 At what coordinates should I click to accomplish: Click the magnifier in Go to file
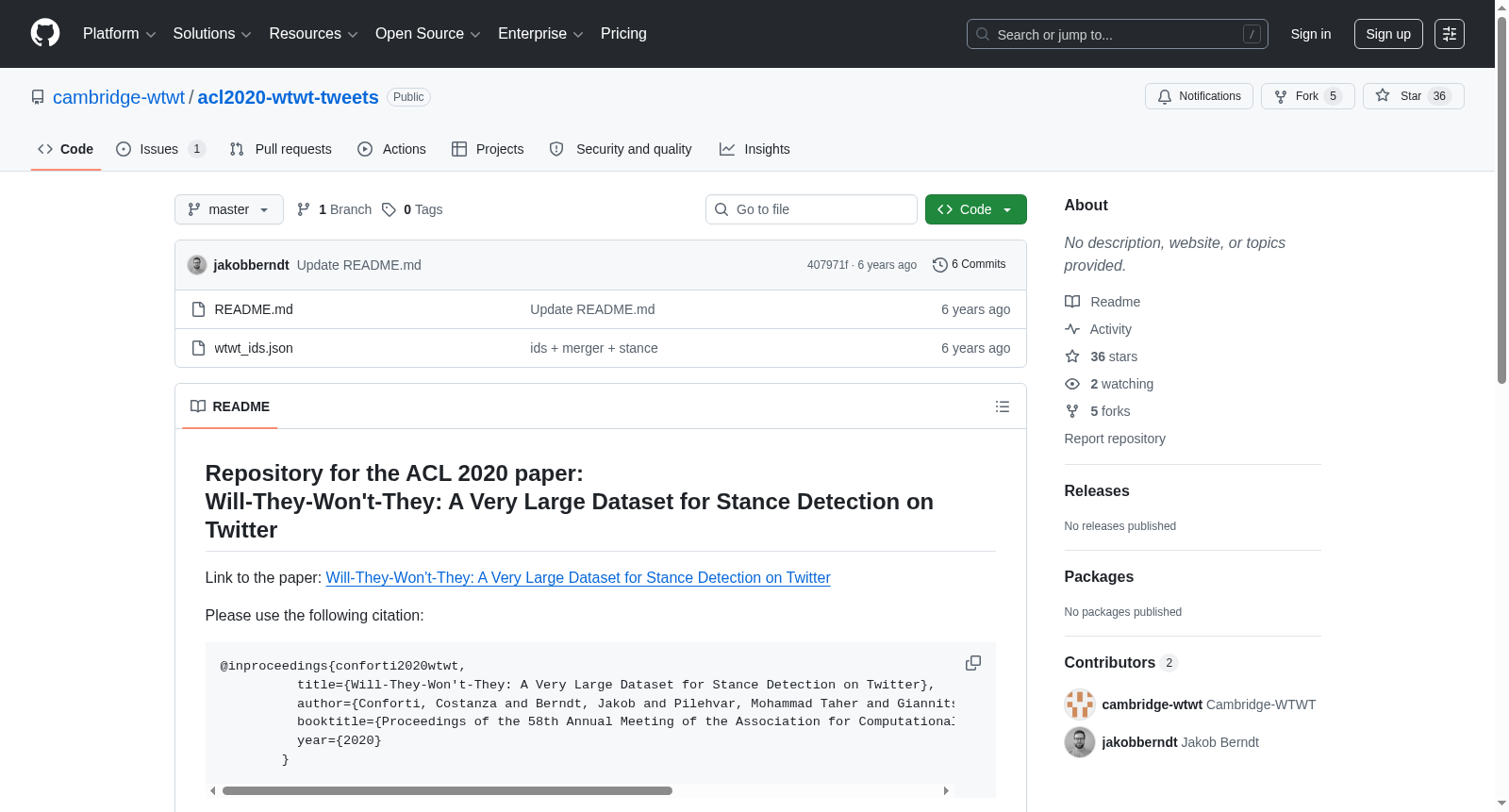point(721,209)
